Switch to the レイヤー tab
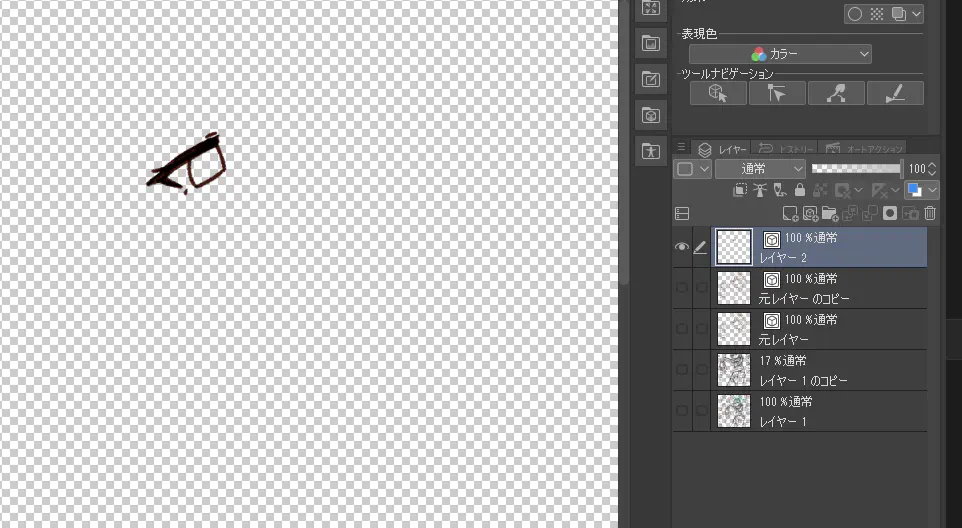Image resolution: width=962 pixels, height=528 pixels. 724,149
